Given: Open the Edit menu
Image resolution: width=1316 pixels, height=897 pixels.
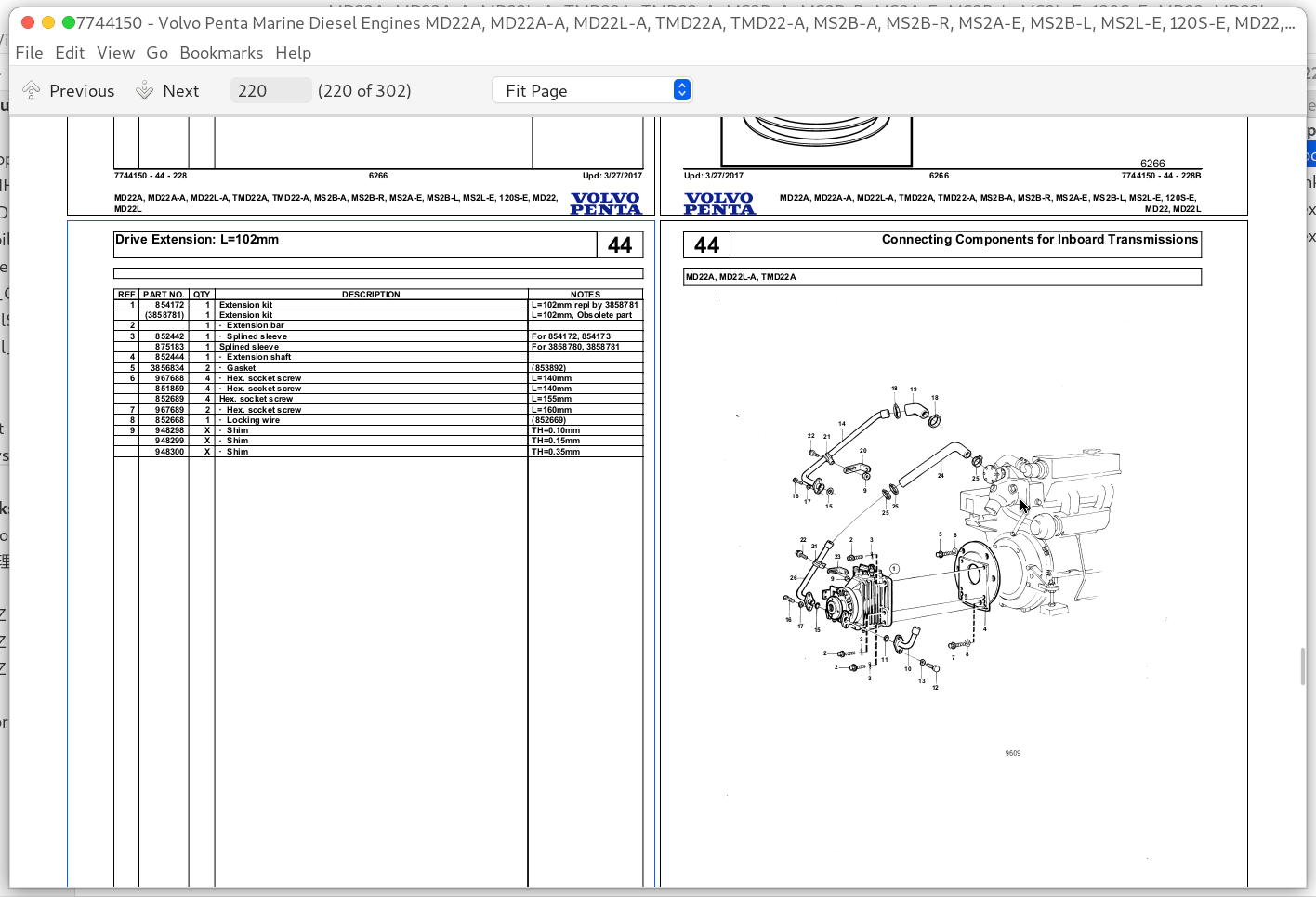Looking at the screenshot, I should click(70, 53).
